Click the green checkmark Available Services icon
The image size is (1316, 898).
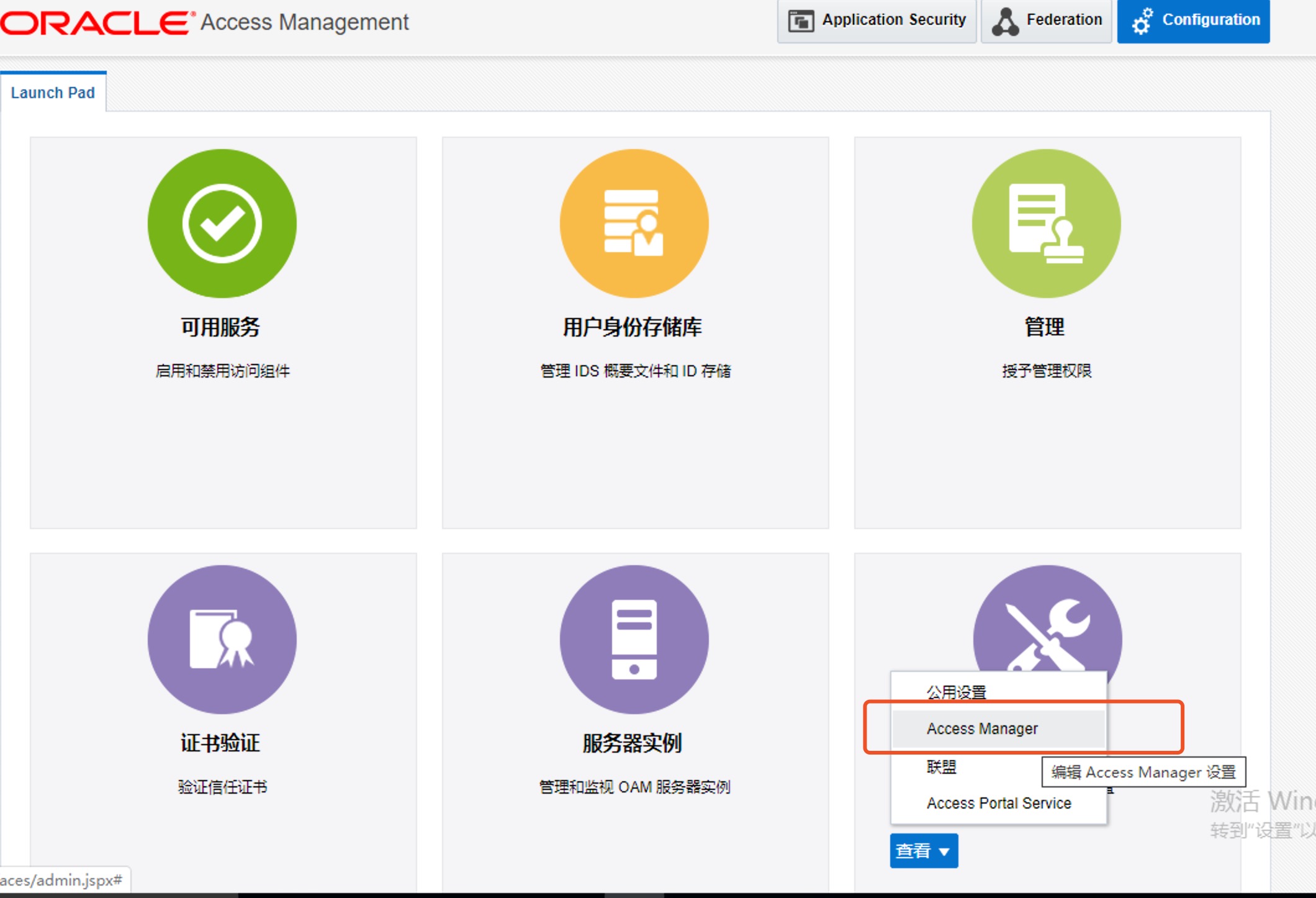[x=222, y=224]
